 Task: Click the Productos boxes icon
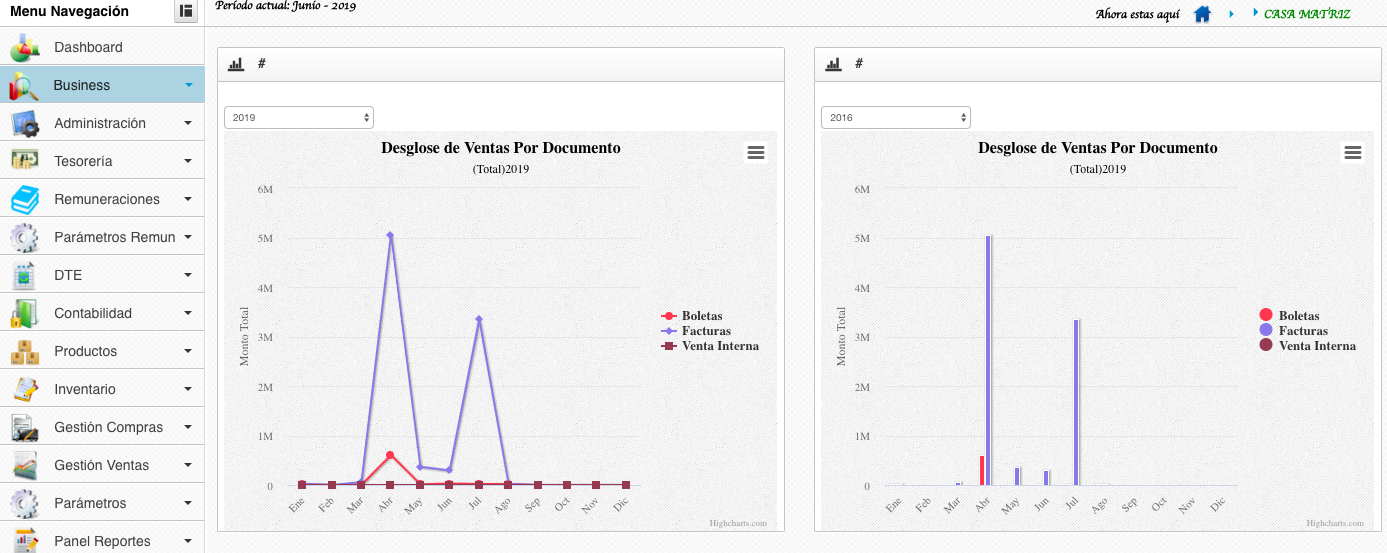pyautogui.click(x=24, y=351)
